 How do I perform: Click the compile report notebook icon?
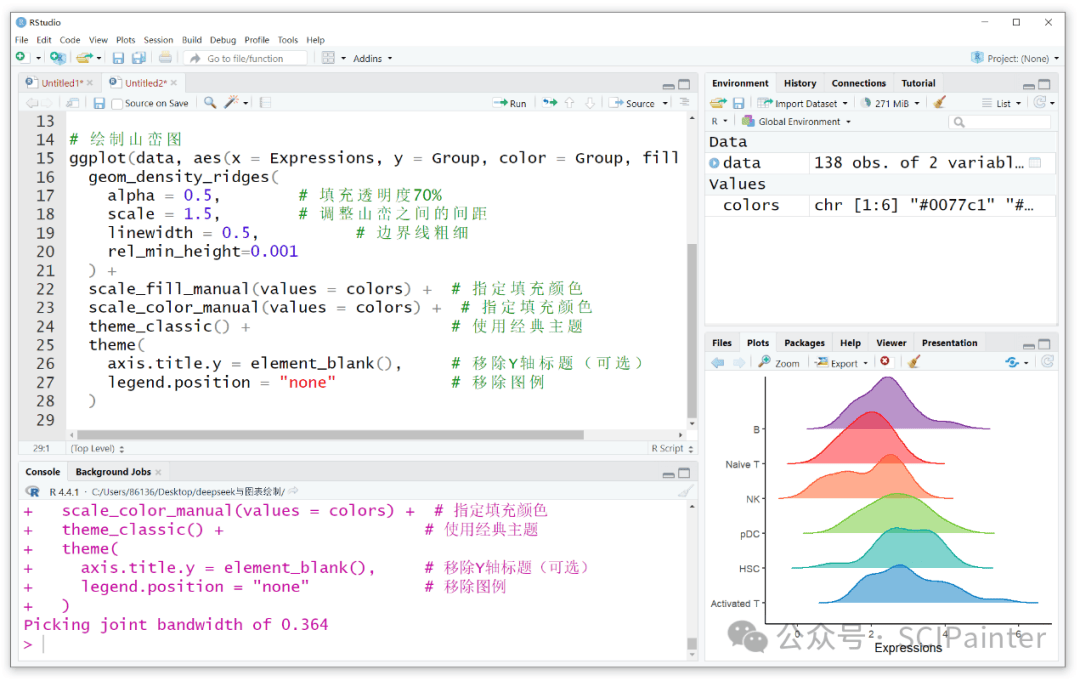pos(265,103)
